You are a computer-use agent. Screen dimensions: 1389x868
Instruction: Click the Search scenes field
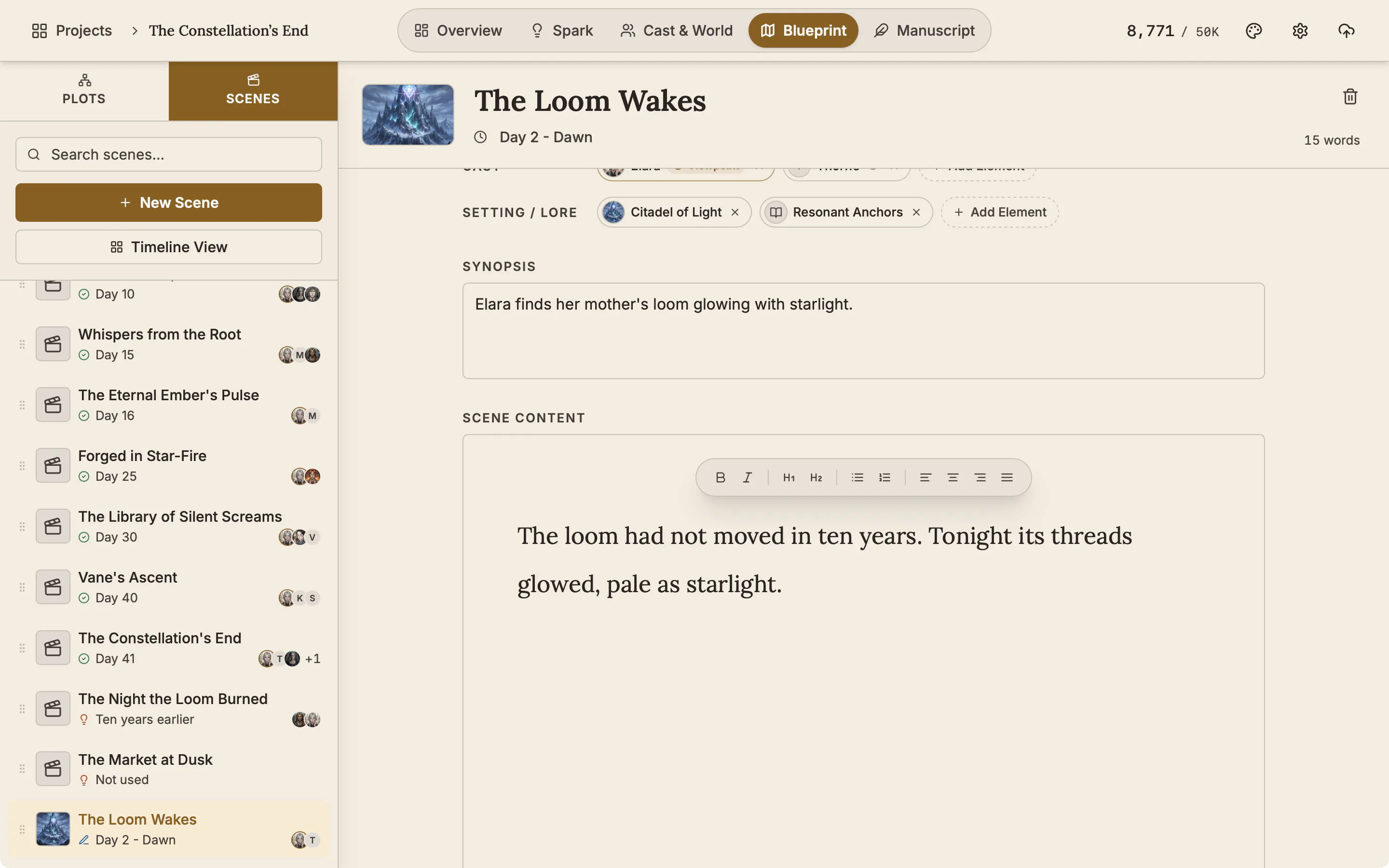[169, 154]
